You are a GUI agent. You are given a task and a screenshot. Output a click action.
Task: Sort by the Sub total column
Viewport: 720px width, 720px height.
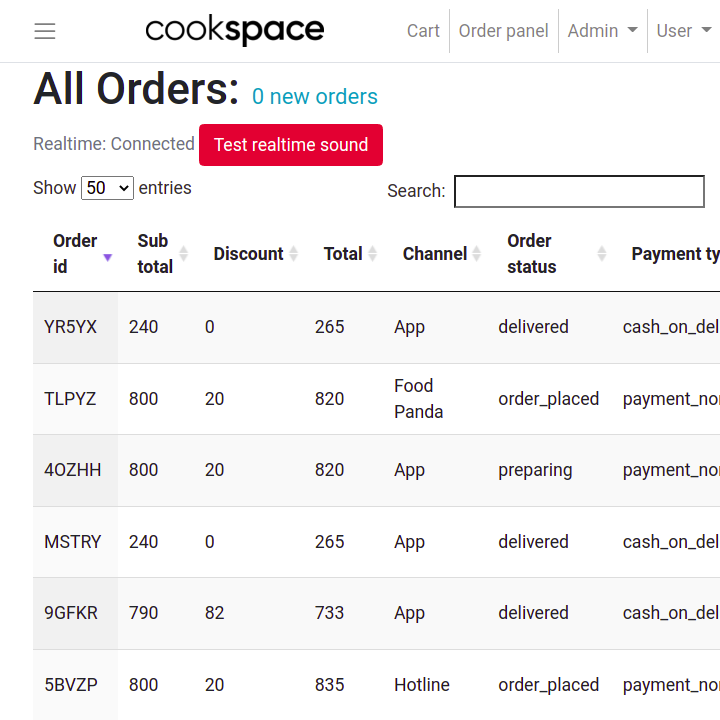(156, 253)
